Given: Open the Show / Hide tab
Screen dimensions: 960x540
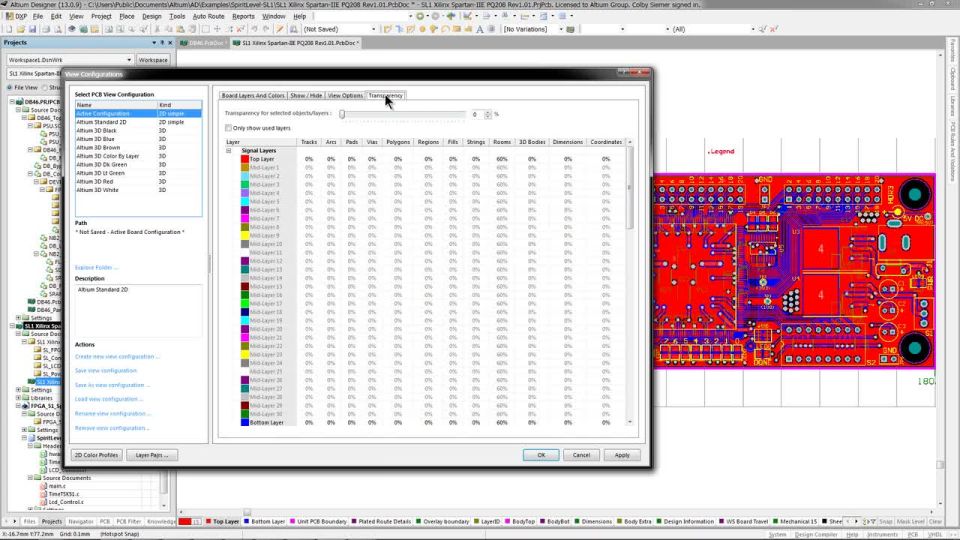Looking at the screenshot, I should tap(306, 96).
